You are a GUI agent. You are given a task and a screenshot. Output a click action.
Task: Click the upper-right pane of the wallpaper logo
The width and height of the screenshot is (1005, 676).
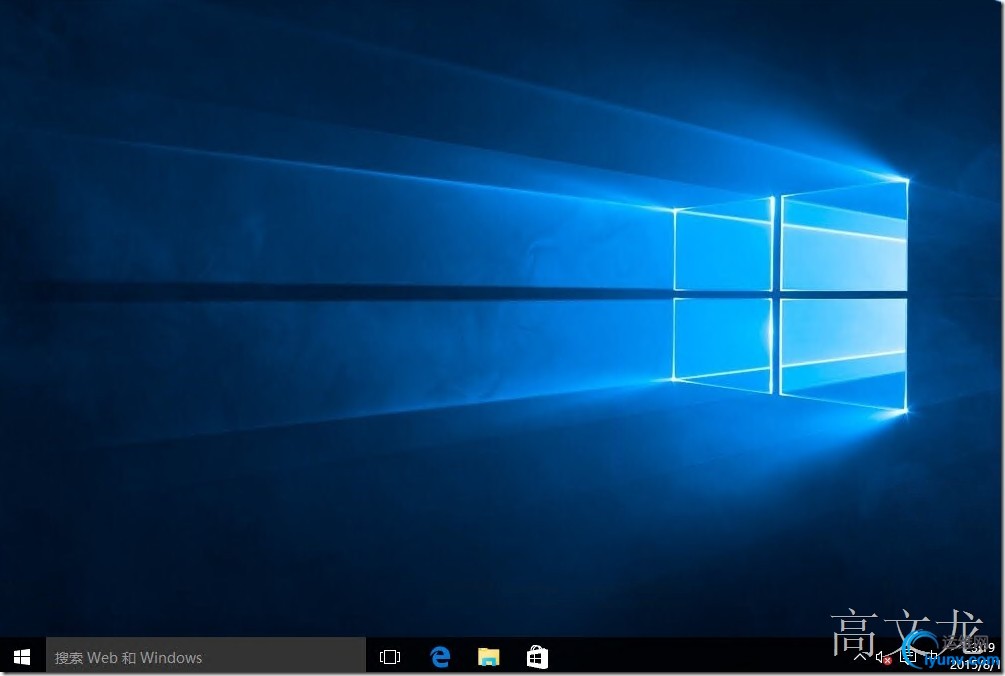point(844,240)
